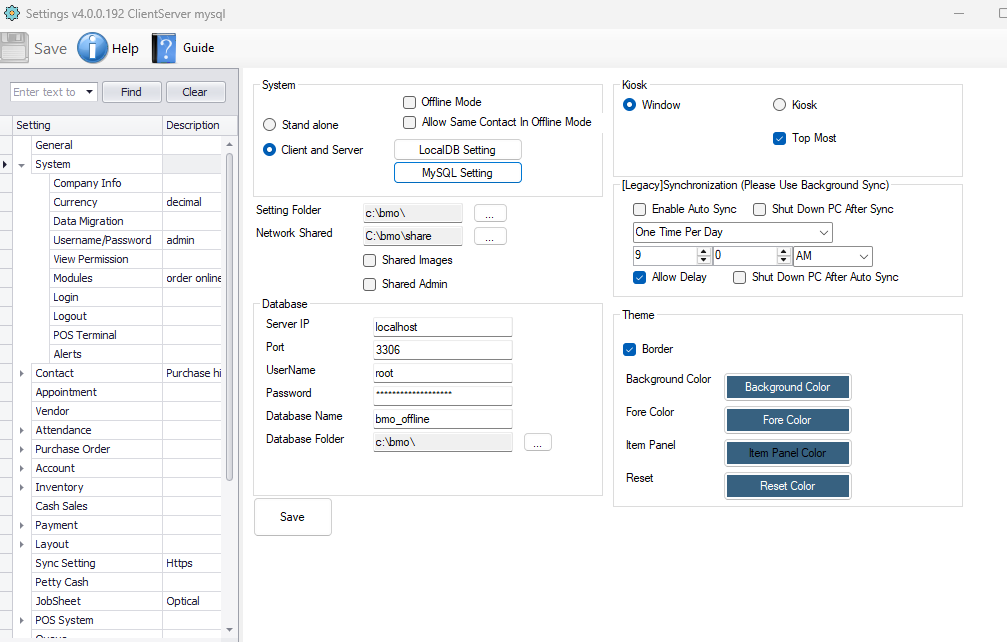Click the Setting column header
The image size is (1007, 642).
point(87,125)
